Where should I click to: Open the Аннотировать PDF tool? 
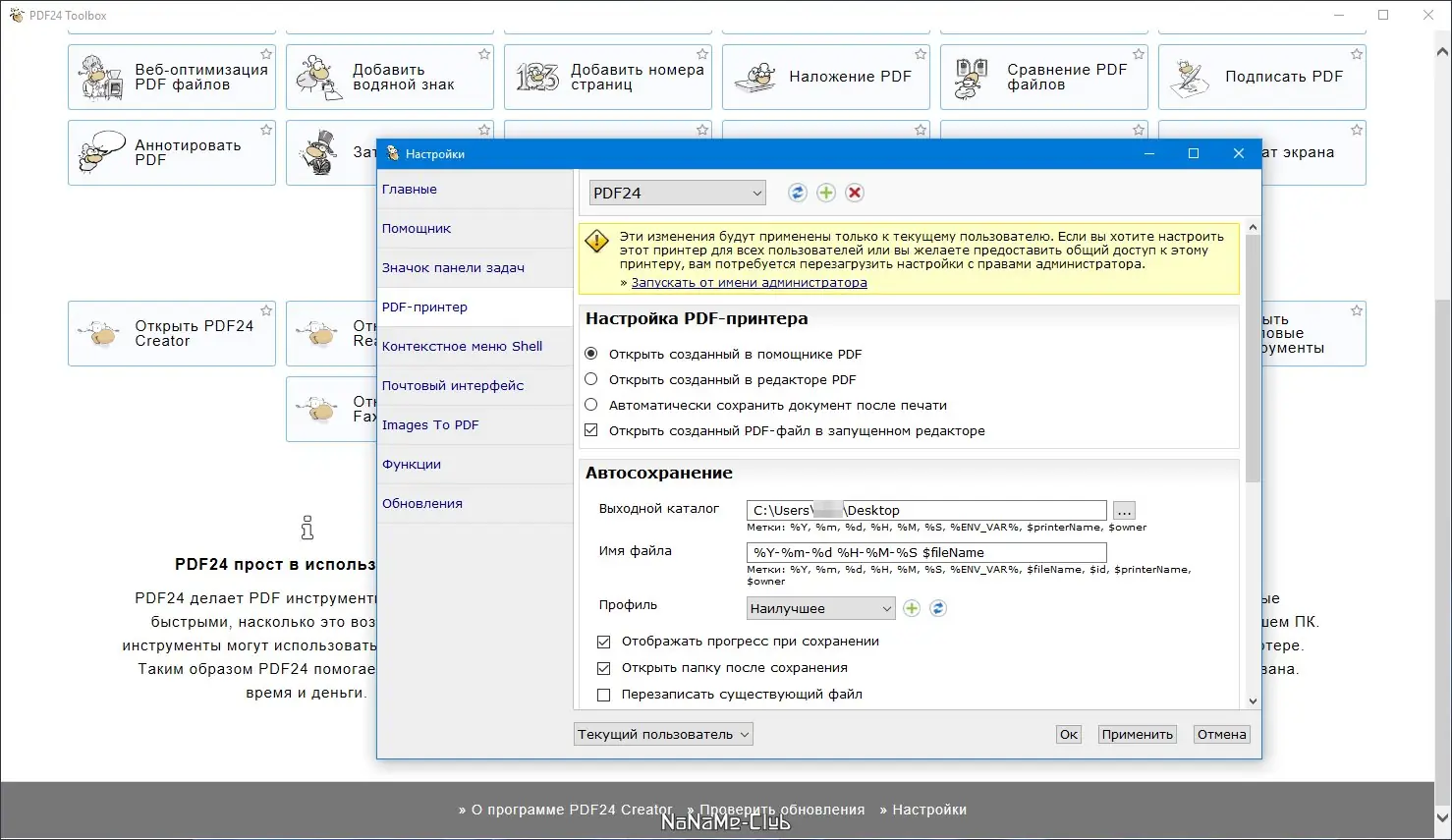[172, 152]
